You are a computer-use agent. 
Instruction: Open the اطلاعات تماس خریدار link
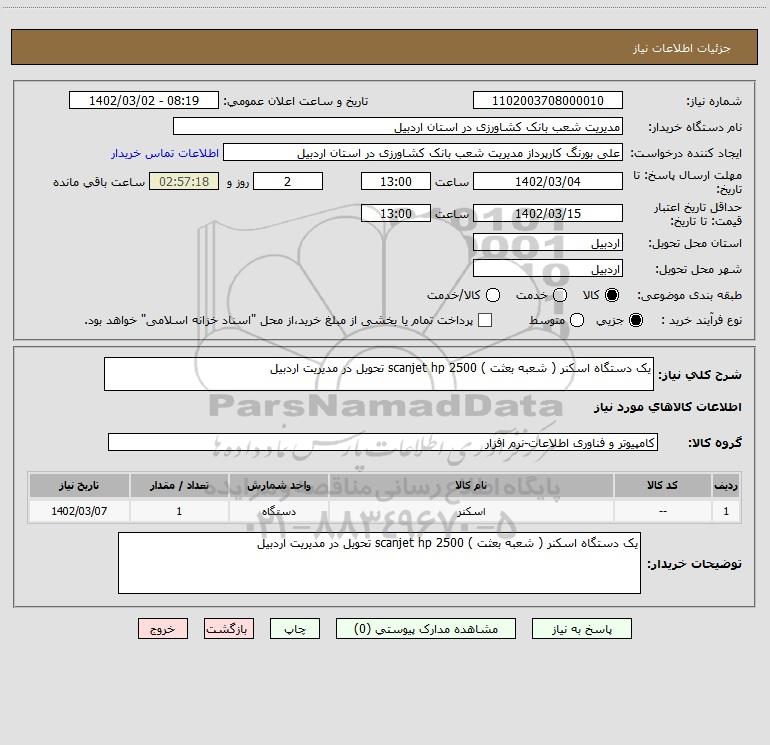click(165, 153)
